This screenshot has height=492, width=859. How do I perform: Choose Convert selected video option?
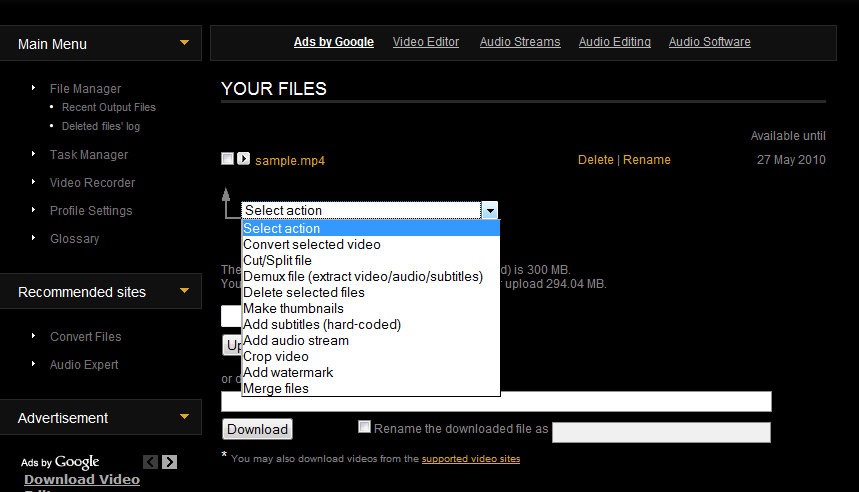pos(312,244)
